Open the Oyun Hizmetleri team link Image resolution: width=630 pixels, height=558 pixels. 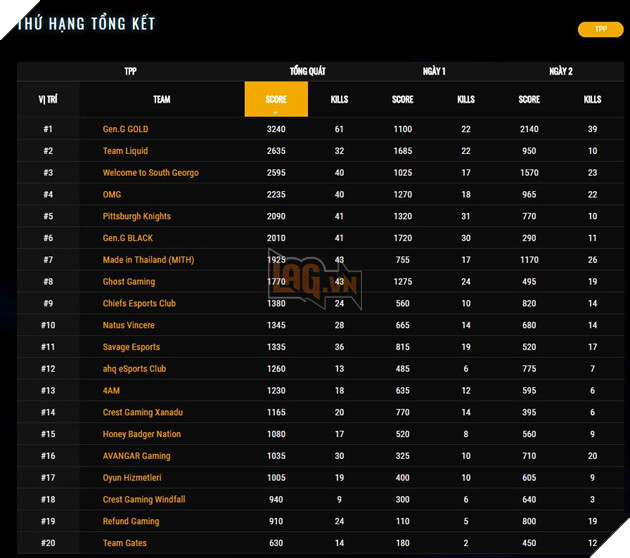(132, 478)
